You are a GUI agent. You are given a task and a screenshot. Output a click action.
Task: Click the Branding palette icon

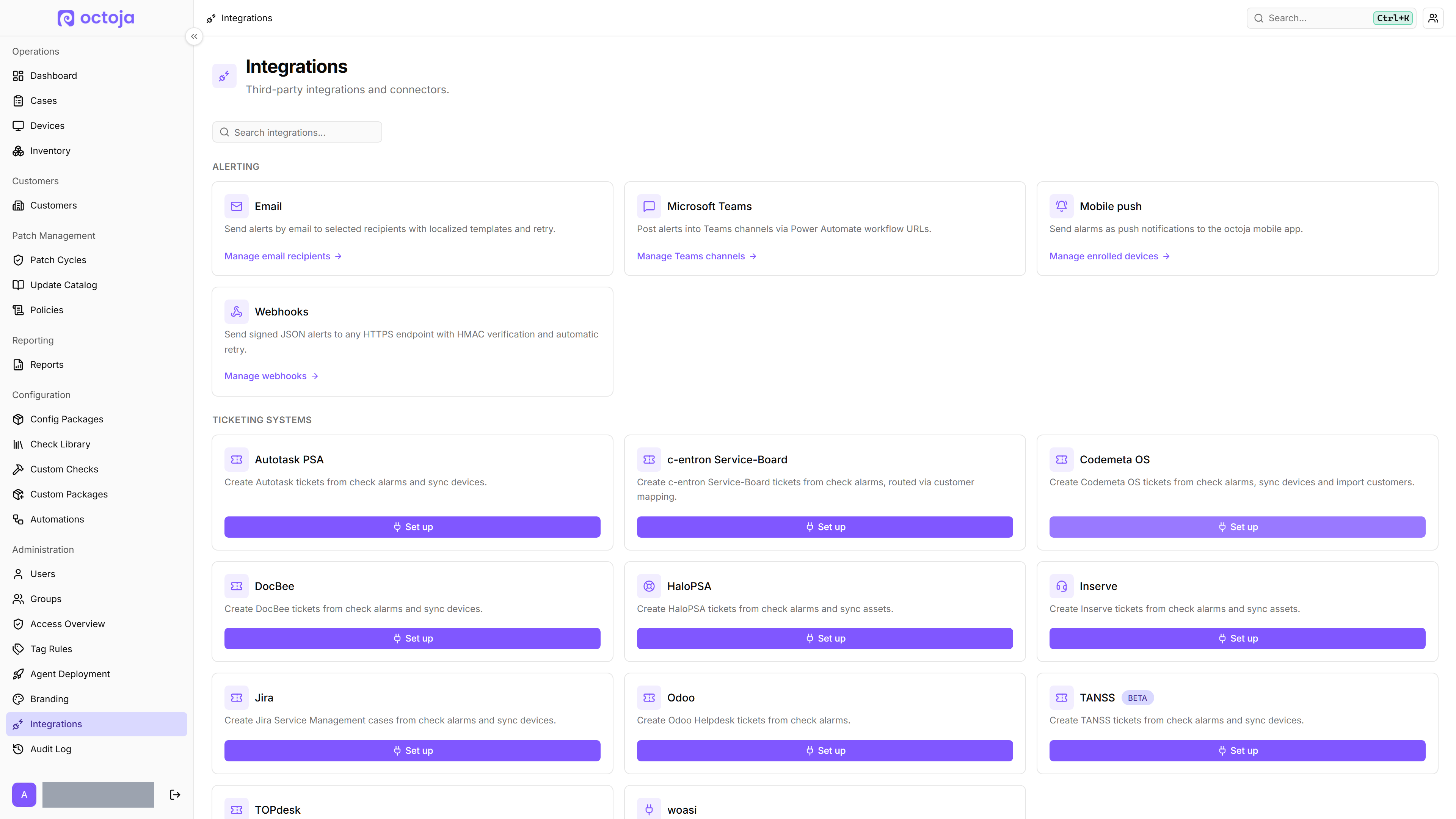(18, 699)
